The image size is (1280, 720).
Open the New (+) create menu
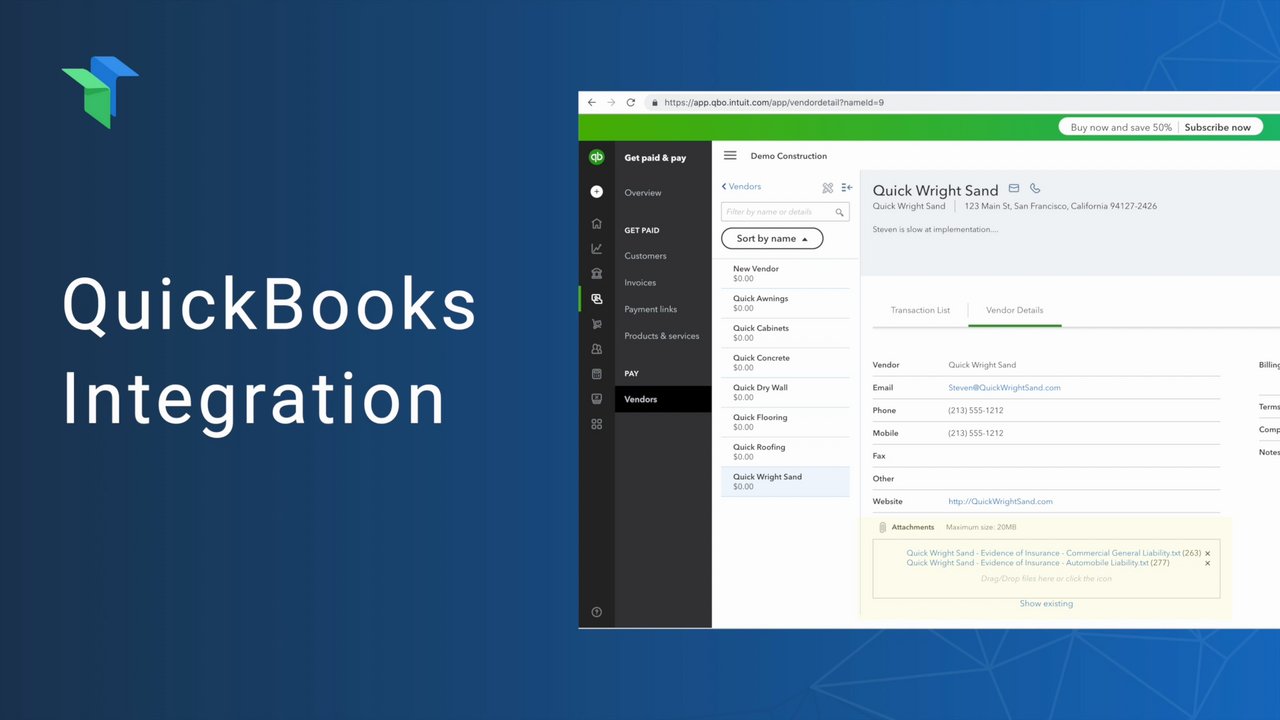coord(596,192)
